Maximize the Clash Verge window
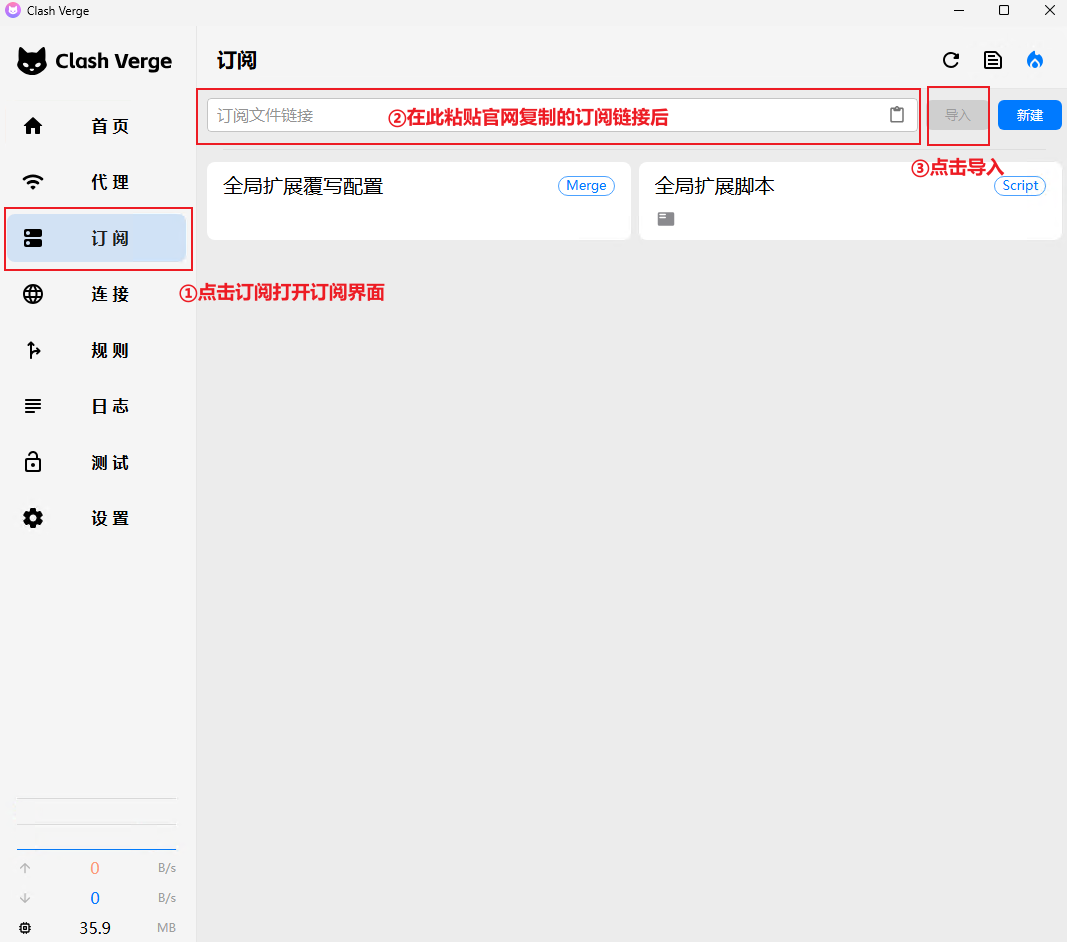This screenshot has width=1067, height=942. [x=1004, y=10]
